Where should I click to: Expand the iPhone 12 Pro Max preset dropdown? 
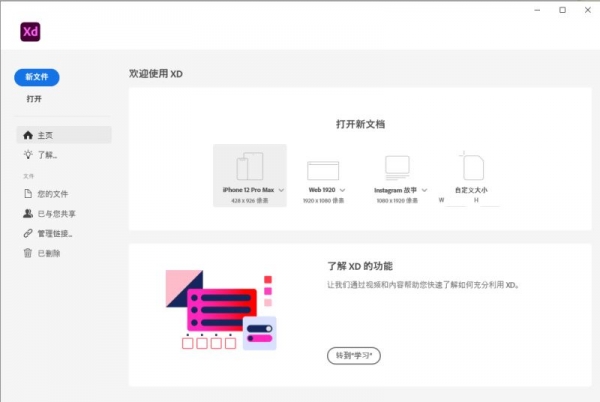coord(281,190)
